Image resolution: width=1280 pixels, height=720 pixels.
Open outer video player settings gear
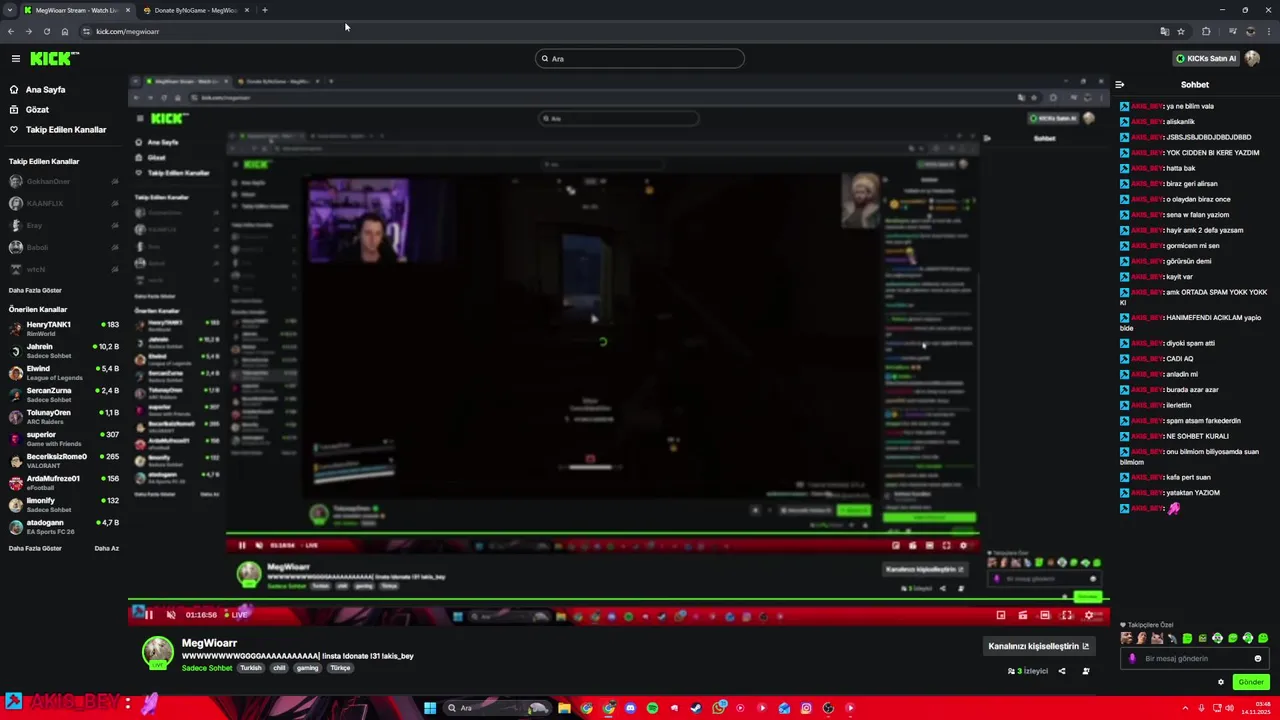point(1089,615)
